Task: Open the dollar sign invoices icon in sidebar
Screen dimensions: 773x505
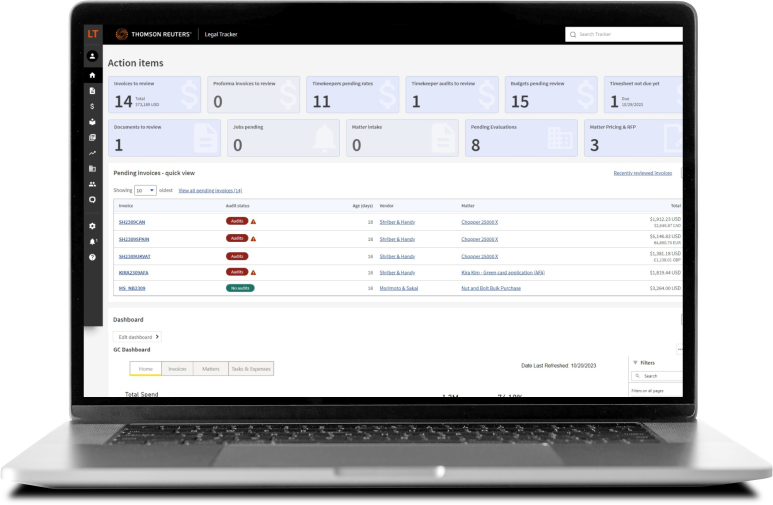Action: tap(92, 106)
